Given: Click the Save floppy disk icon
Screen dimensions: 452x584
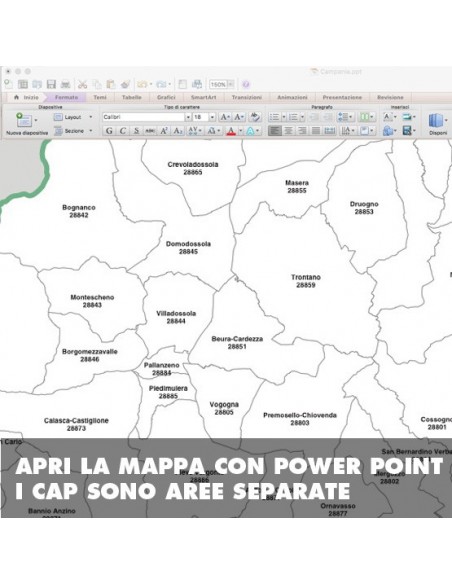Looking at the screenshot, I should click(51, 84).
